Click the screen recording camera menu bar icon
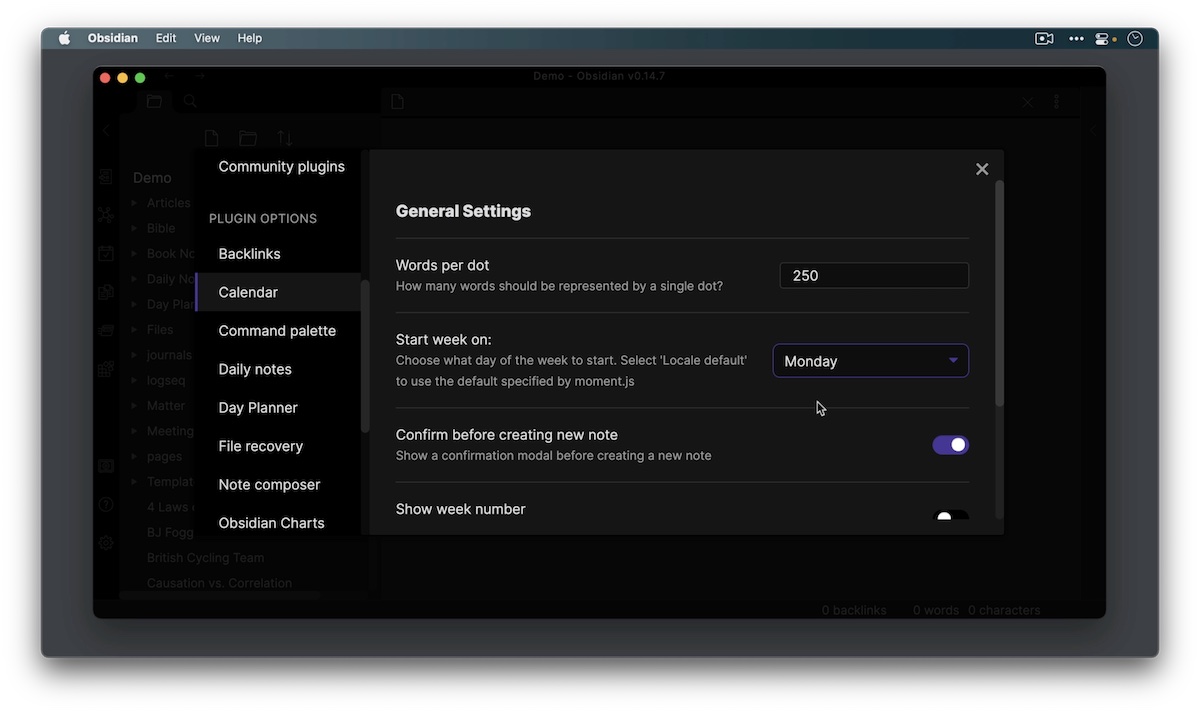This screenshot has width=1200, height=712. click(1044, 38)
